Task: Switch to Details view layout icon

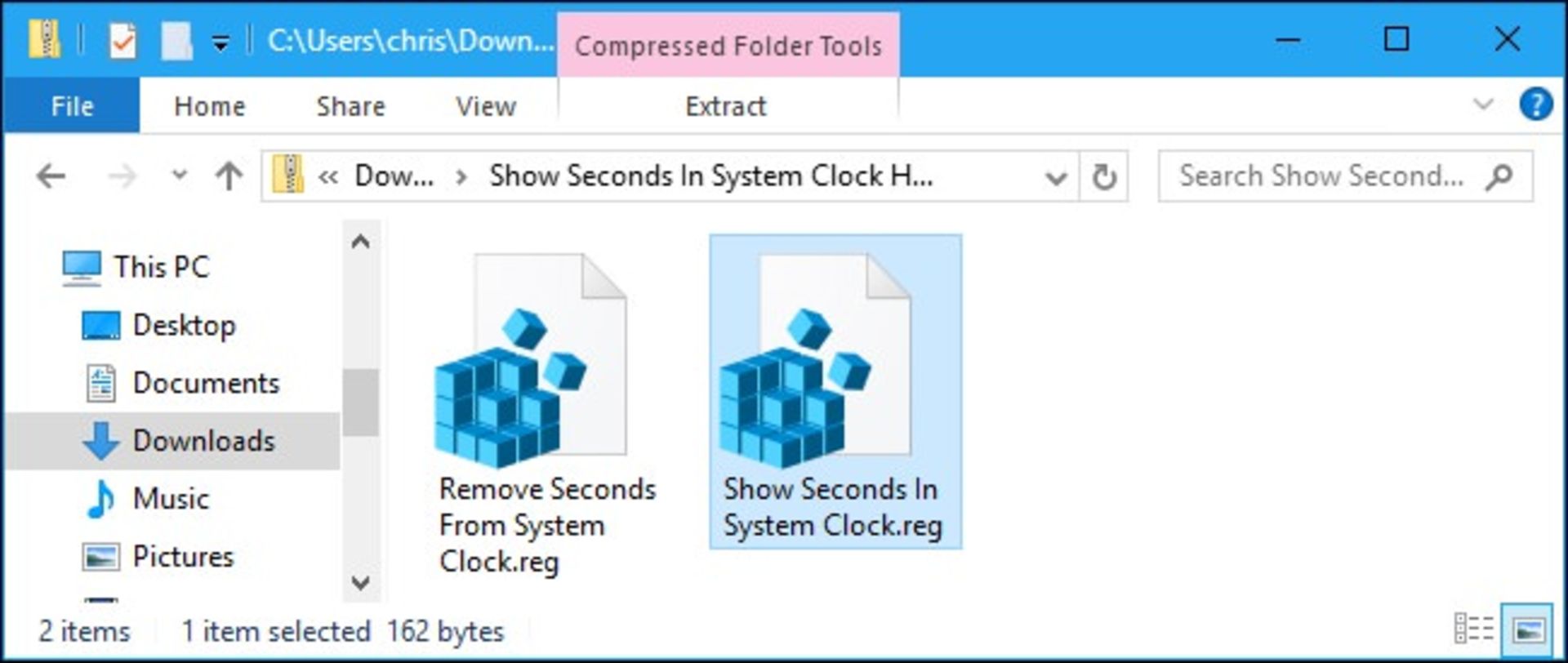Action: click(x=1475, y=630)
